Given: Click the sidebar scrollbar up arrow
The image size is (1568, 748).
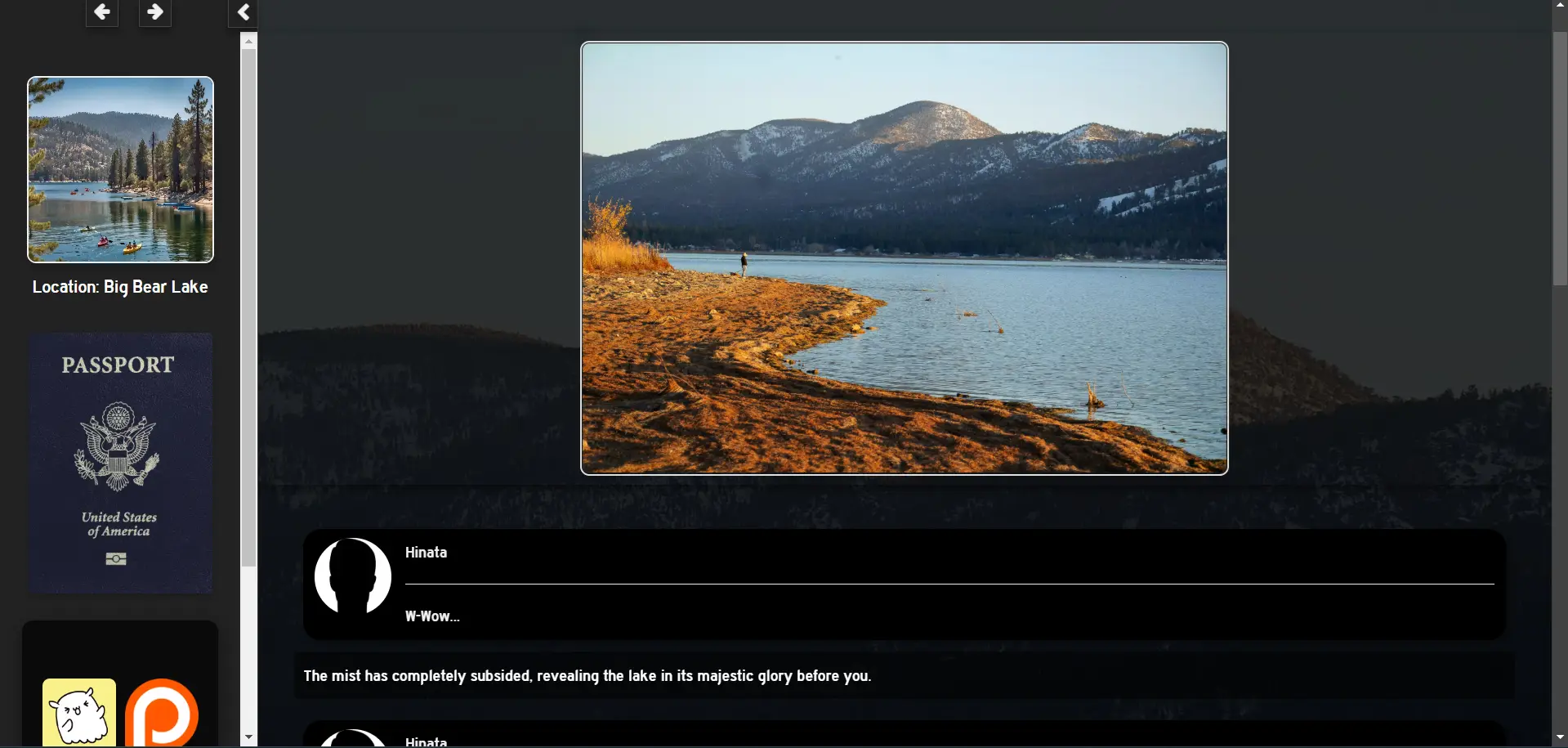Looking at the screenshot, I should click(x=249, y=40).
